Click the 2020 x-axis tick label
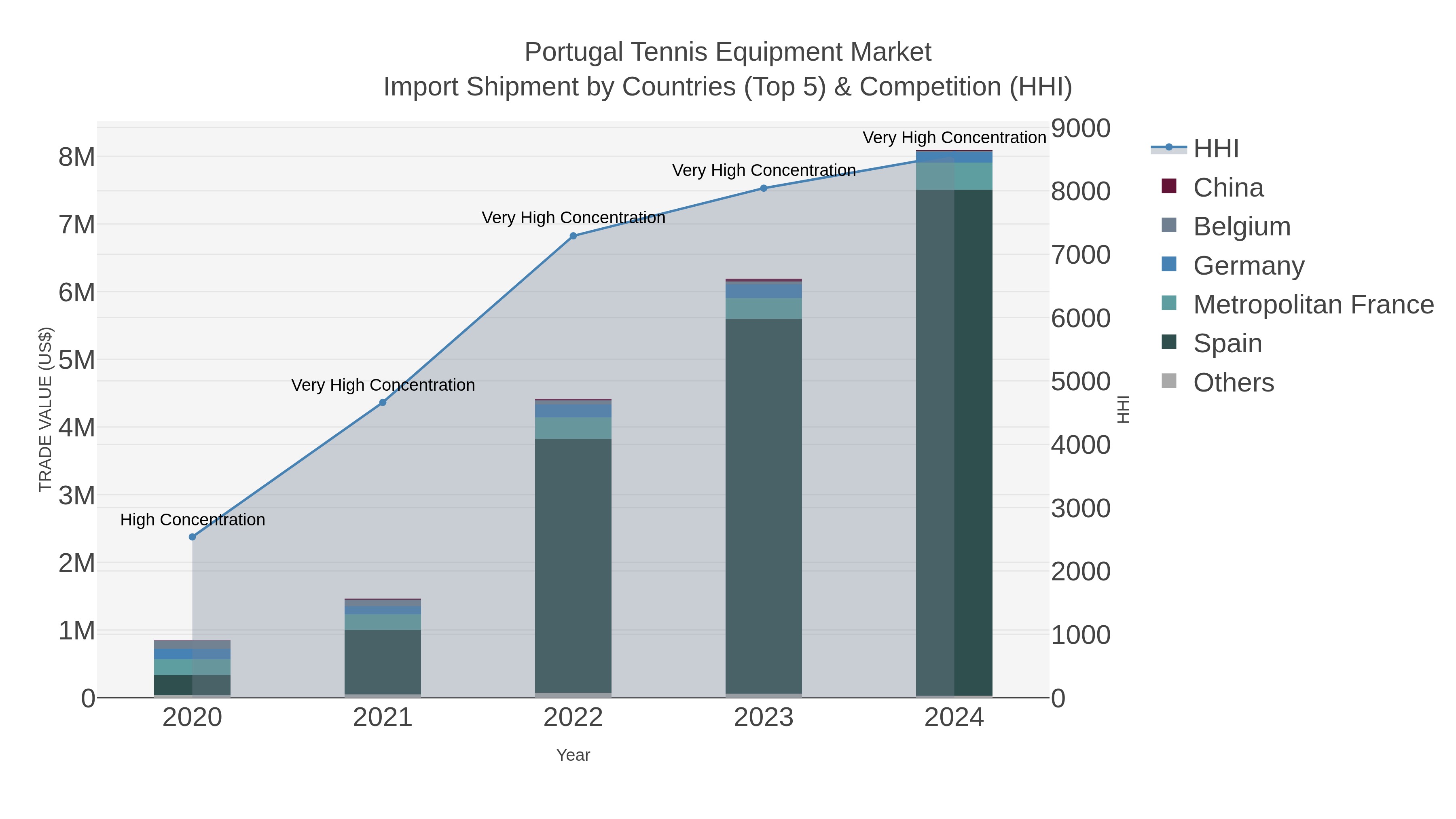Viewport: 1456px width, 819px height. pos(192,718)
